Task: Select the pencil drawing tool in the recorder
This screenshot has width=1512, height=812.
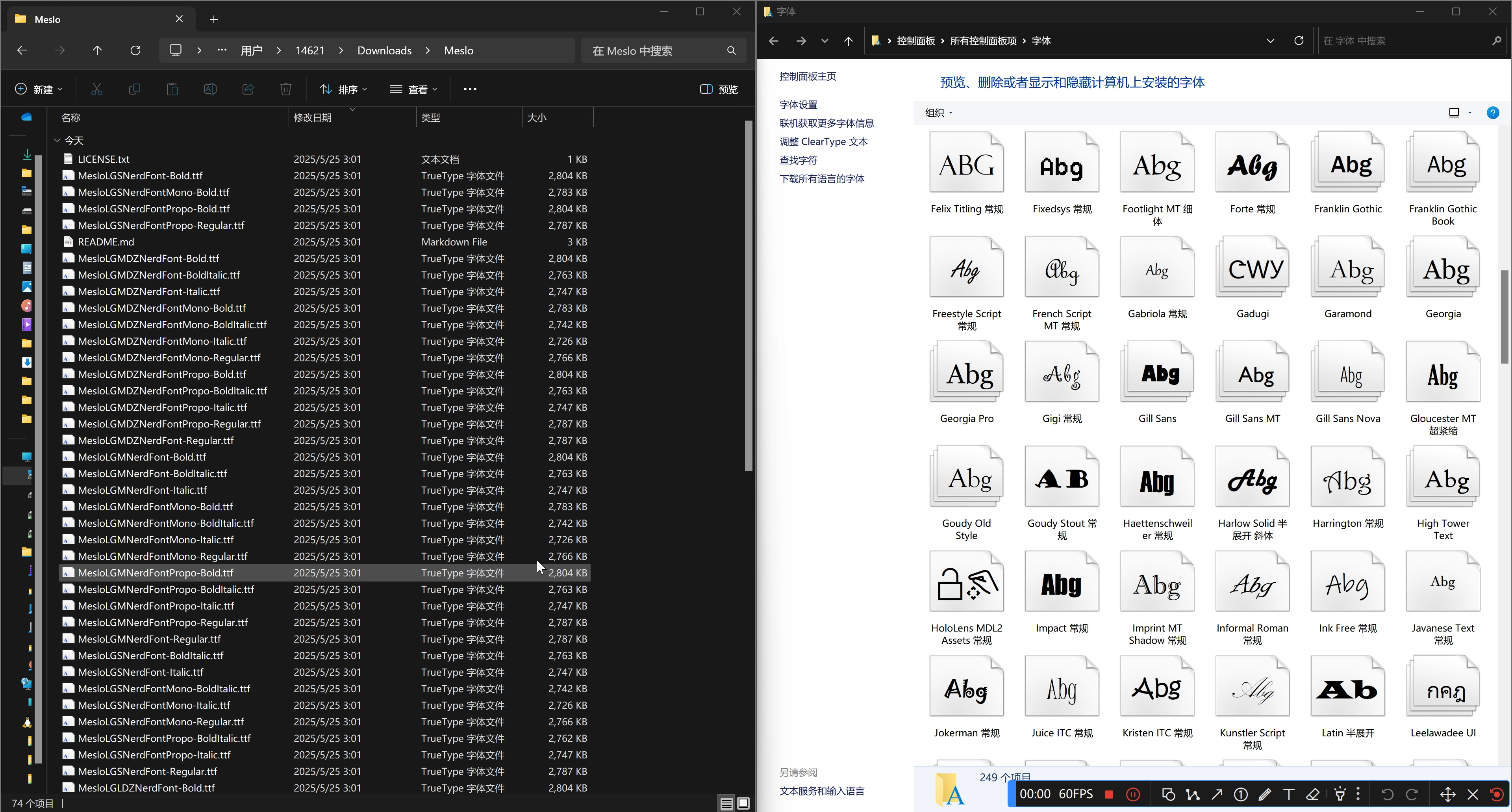Action: (1264, 794)
